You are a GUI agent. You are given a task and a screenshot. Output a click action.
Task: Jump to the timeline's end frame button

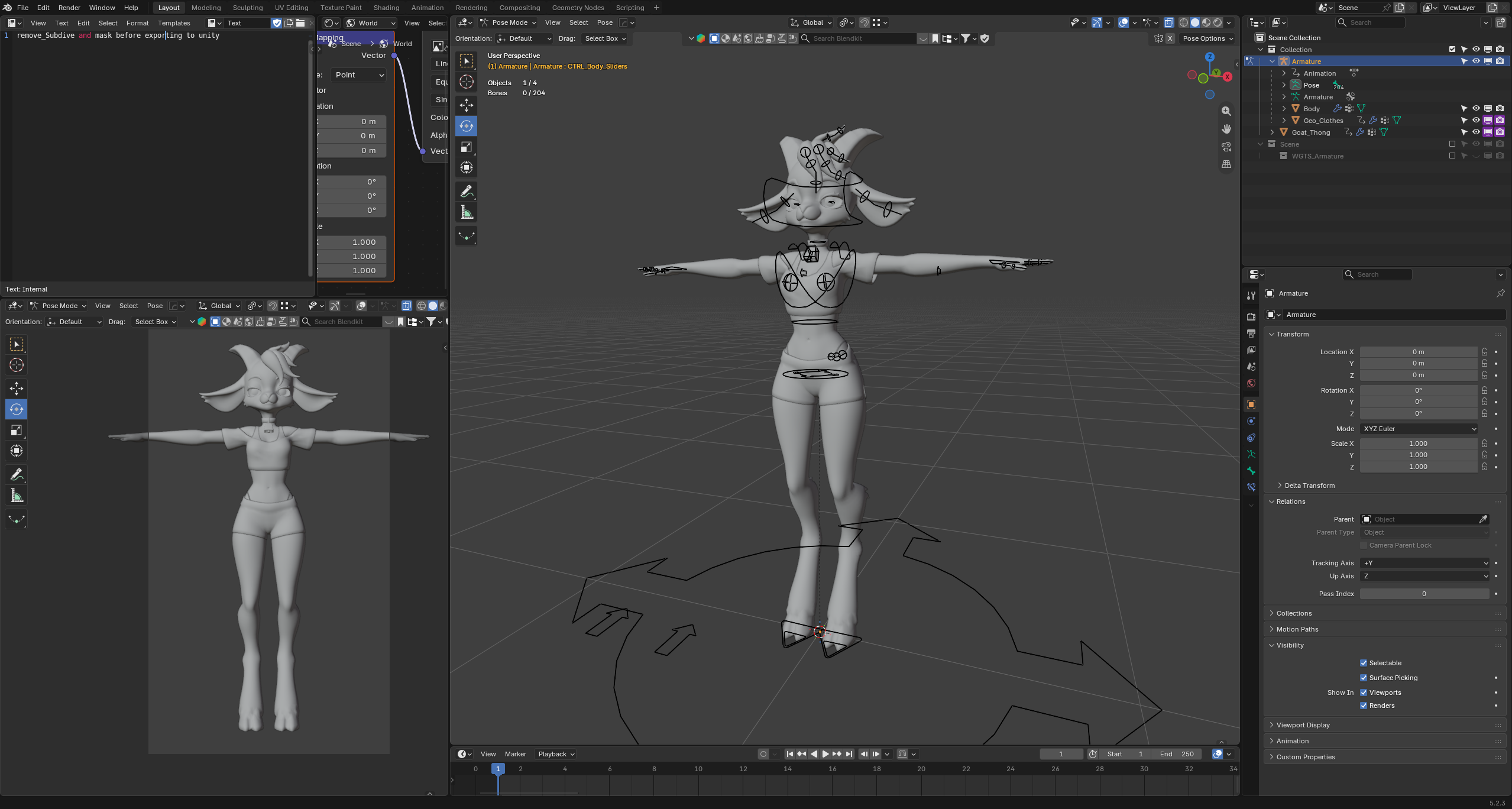849,754
